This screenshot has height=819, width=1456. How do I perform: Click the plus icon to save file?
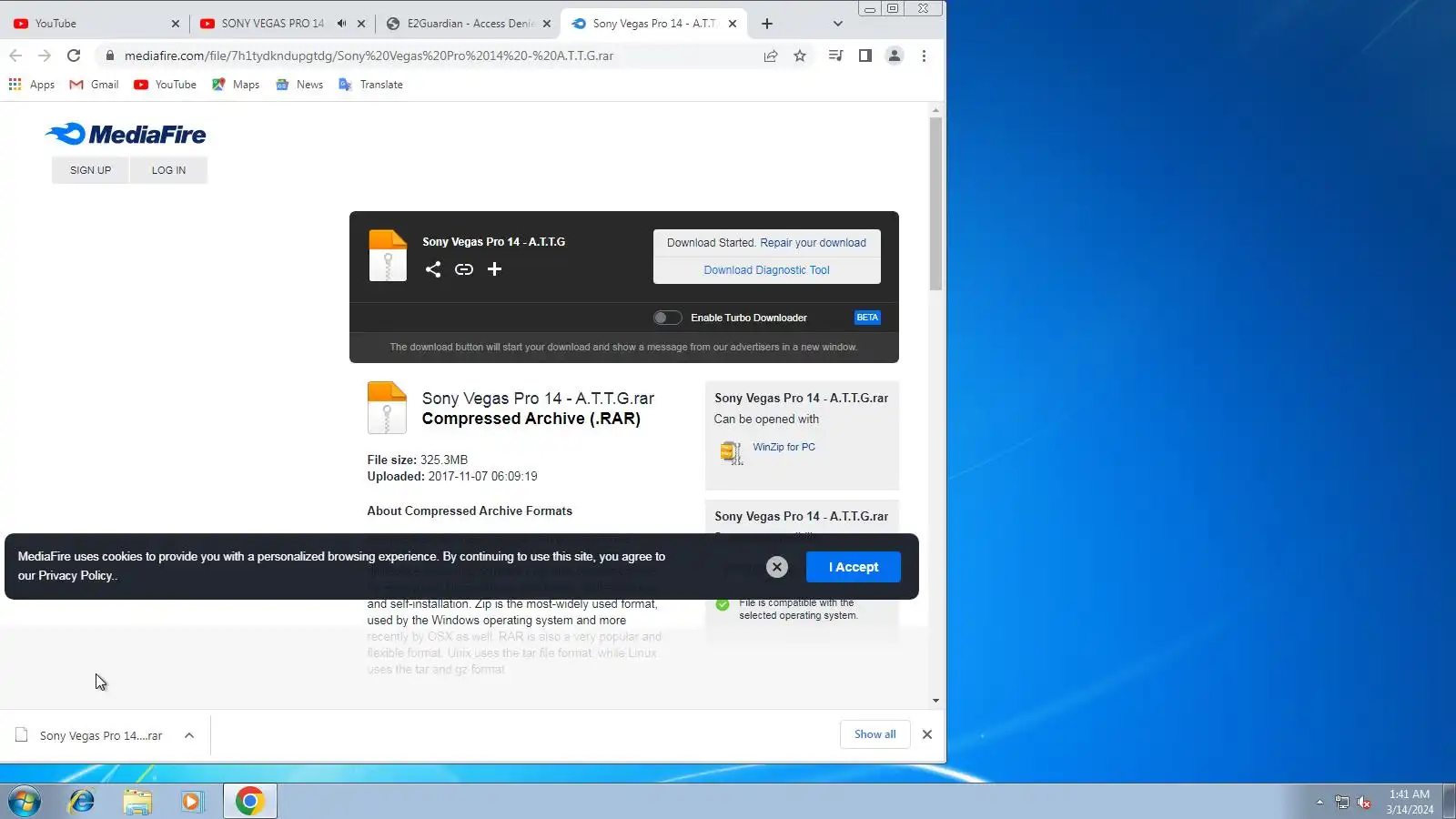[494, 269]
